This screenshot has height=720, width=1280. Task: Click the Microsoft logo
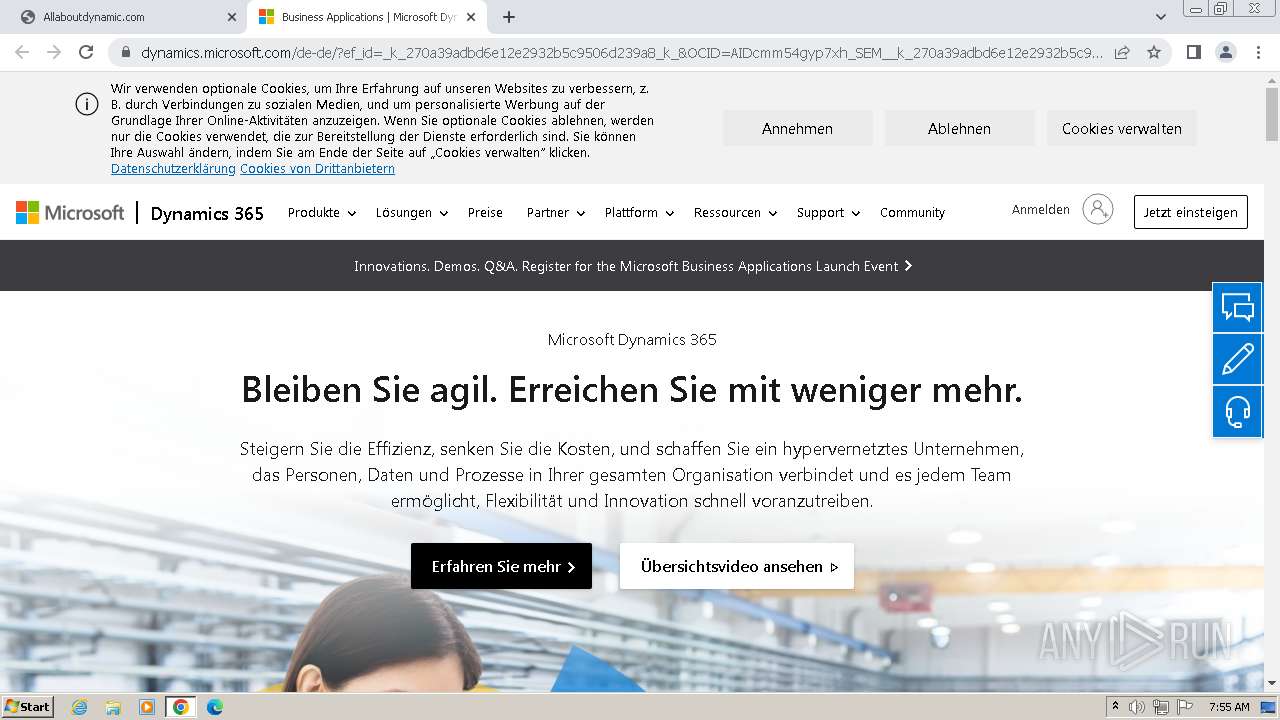tap(70, 212)
